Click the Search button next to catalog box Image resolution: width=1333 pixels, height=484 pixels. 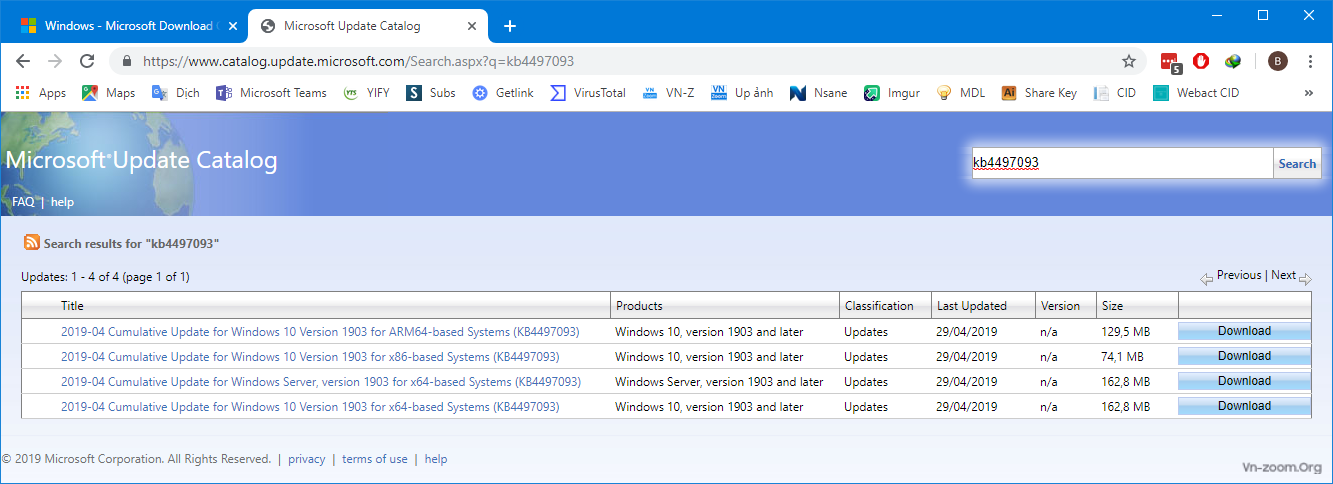(x=1297, y=164)
